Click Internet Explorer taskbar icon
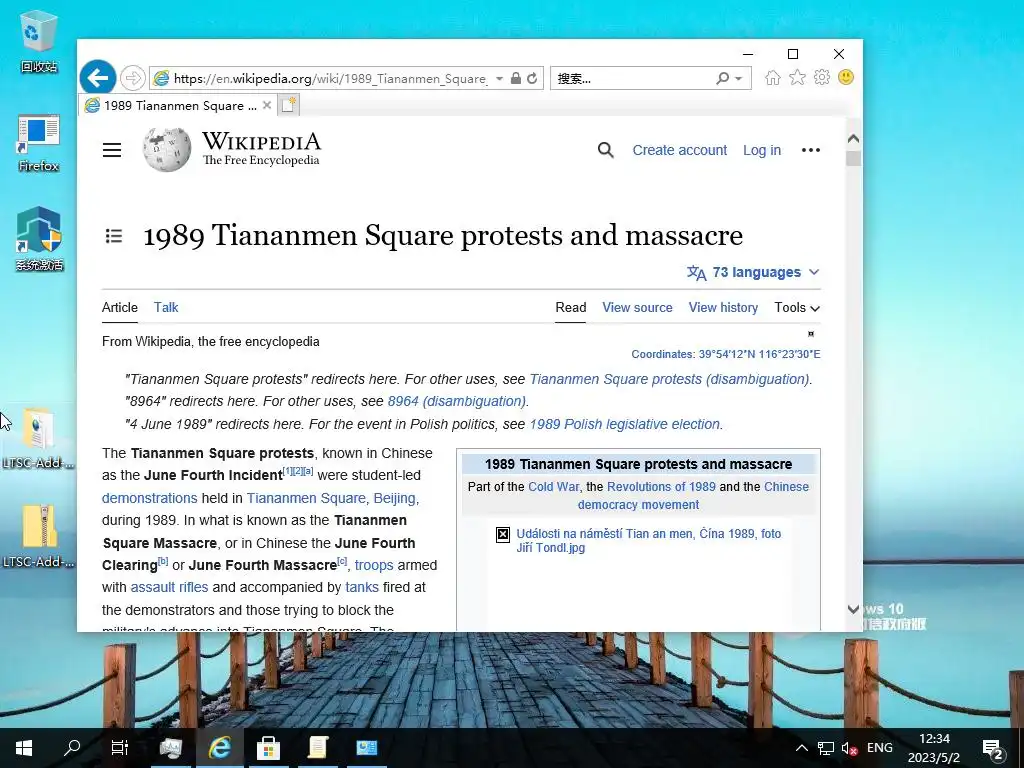This screenshot has width=1024, height=768. 220,748
